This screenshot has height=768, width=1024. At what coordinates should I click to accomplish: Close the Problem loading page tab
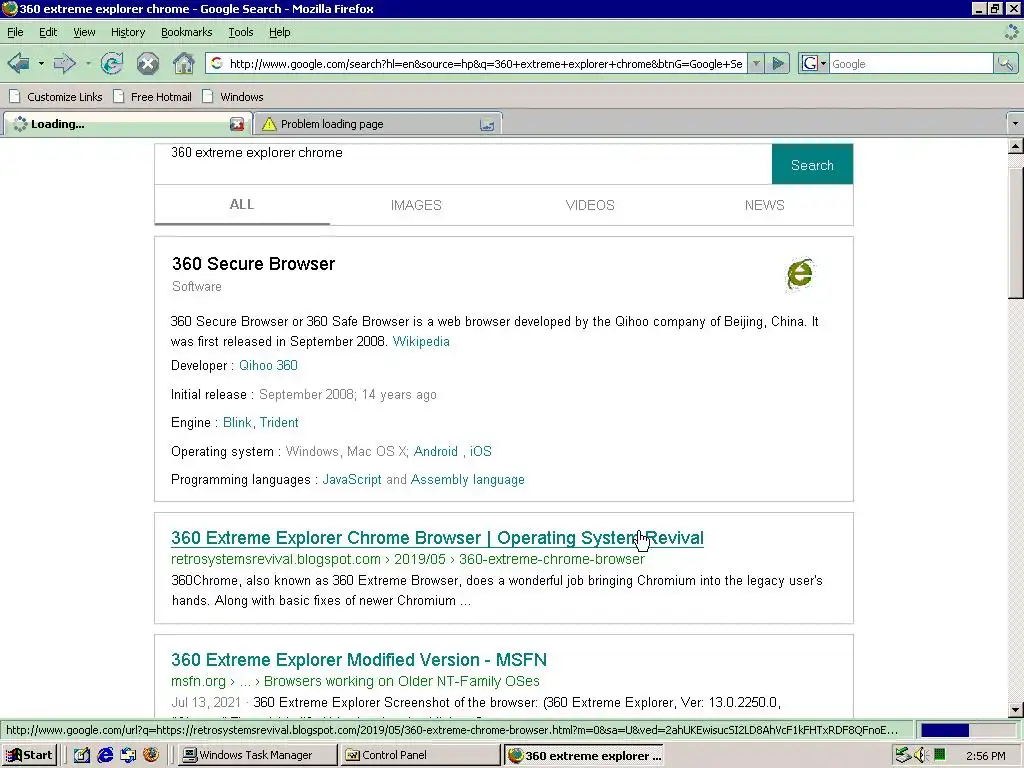coord(487,124)
